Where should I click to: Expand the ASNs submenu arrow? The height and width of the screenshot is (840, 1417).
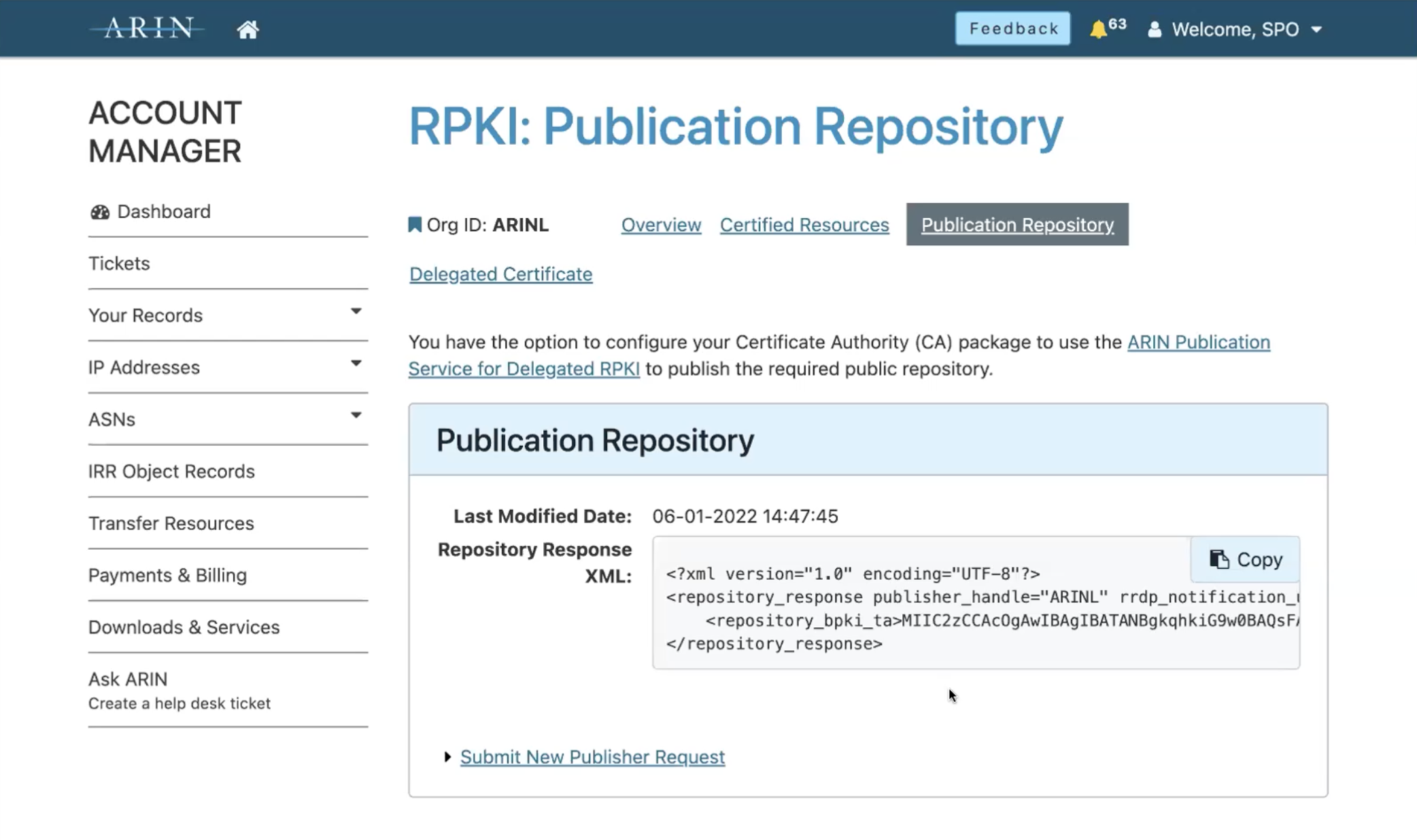tap(356, 416)
